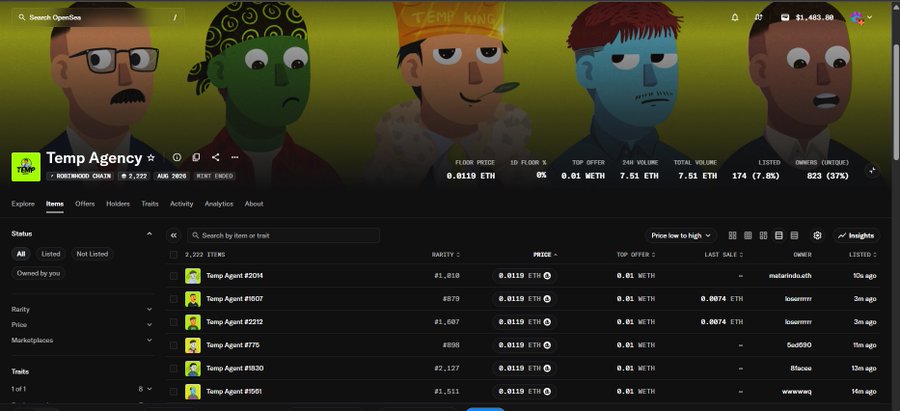The height and width of the screenshot is (411, 900).
Task: Open owner matarindo.eth profile
Action: tap(790, 276)
